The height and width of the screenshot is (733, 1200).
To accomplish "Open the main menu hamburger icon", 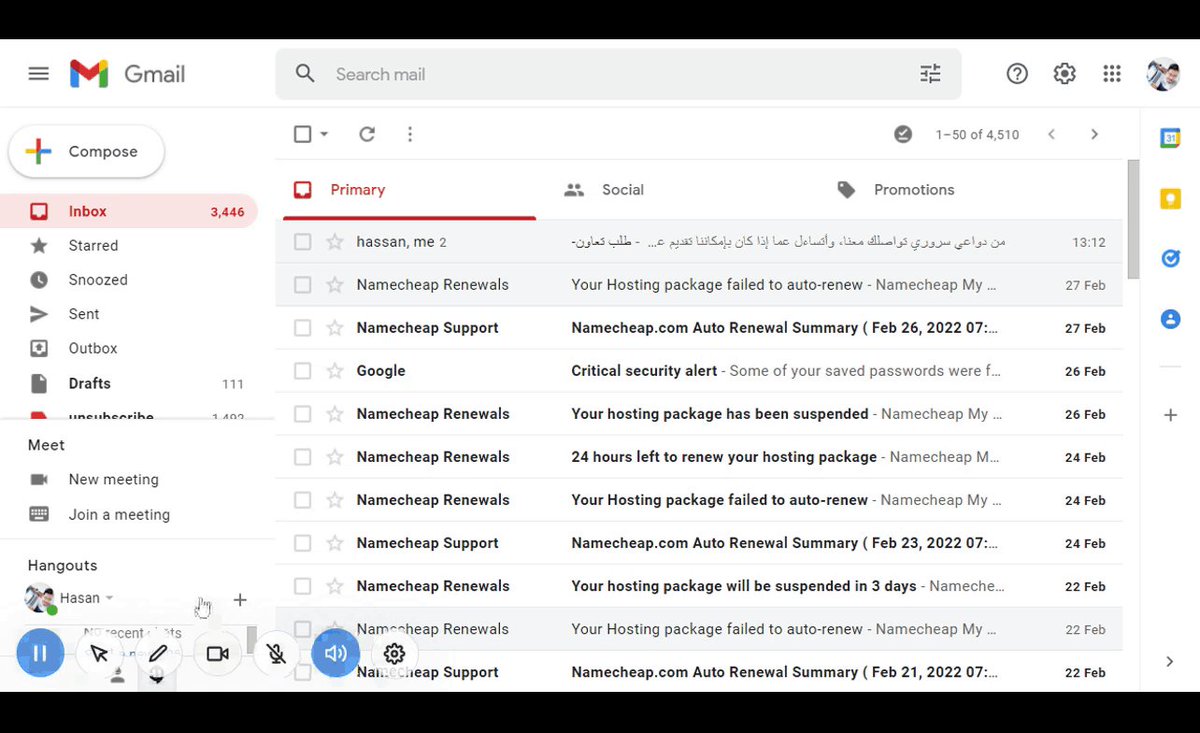I will pyautogui.click(x=39, y=74).
